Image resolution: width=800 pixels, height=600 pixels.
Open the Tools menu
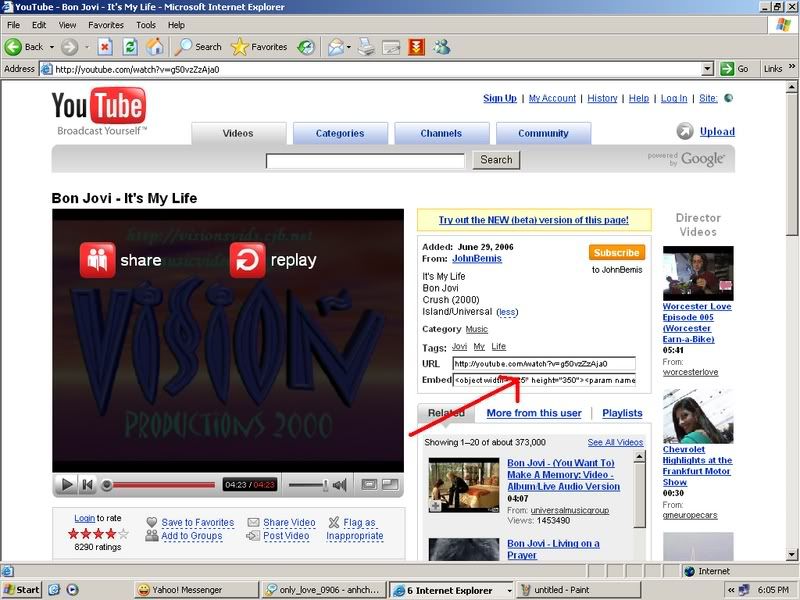[x=146, y=25]
